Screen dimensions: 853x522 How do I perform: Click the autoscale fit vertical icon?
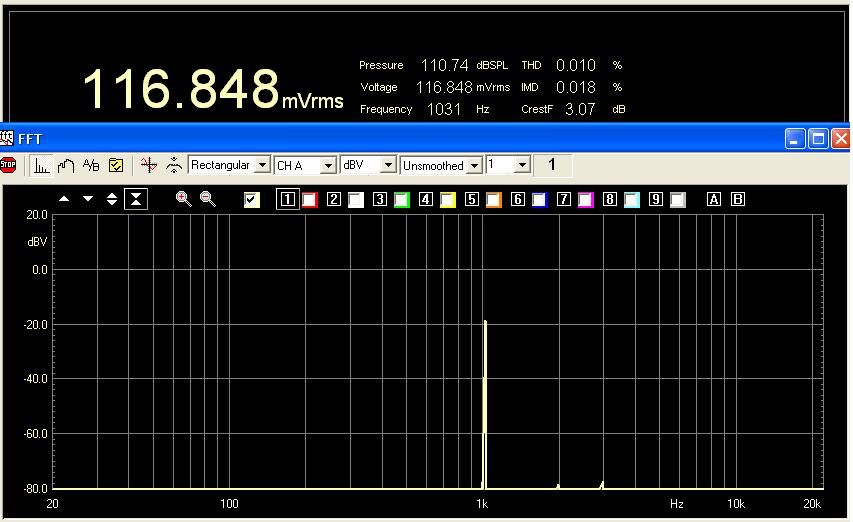coord(136,199)
